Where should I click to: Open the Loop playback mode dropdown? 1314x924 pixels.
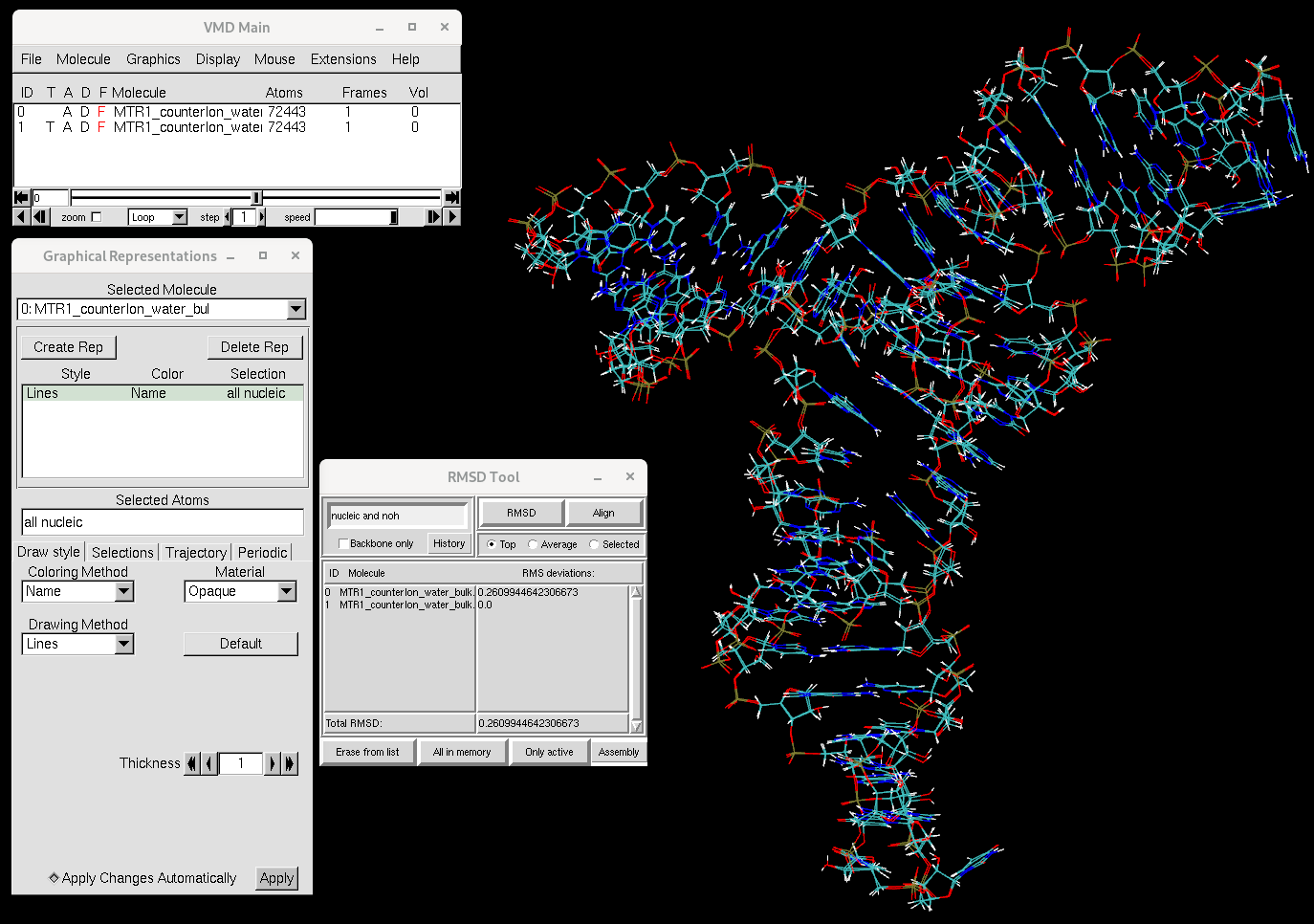[x=179, y=217]
